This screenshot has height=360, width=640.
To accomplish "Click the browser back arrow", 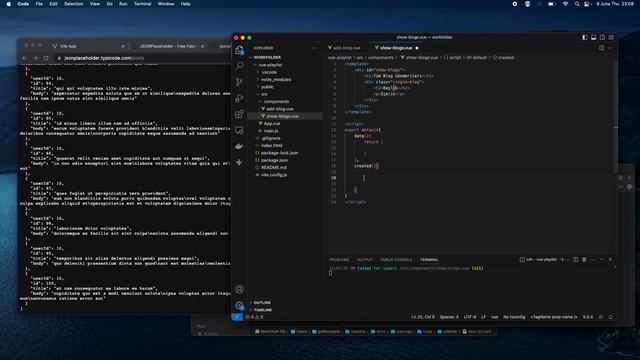I will point(24,58).
